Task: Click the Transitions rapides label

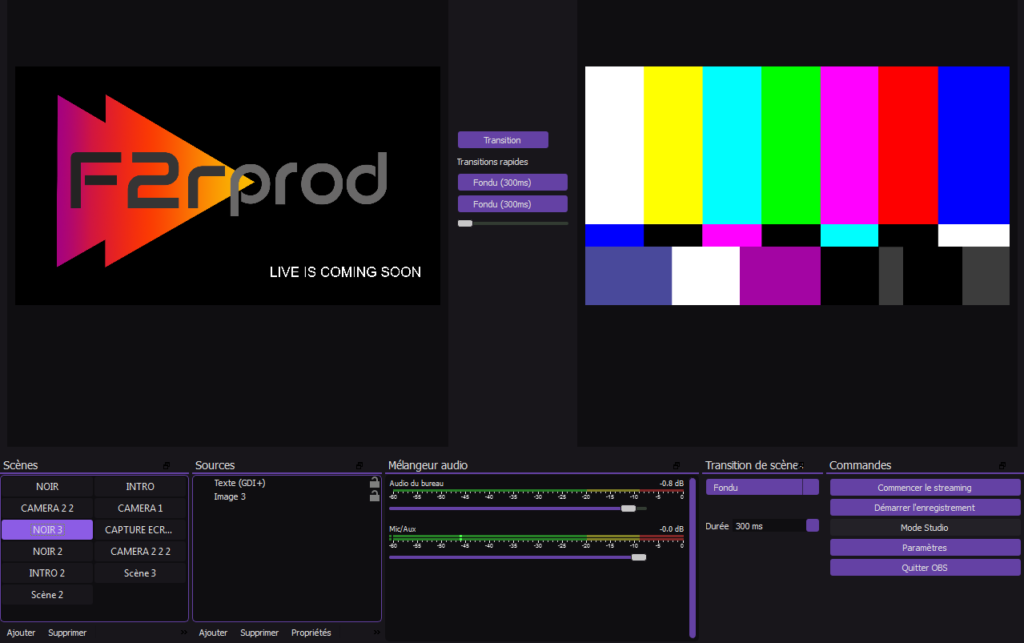Action: point(492,161)
